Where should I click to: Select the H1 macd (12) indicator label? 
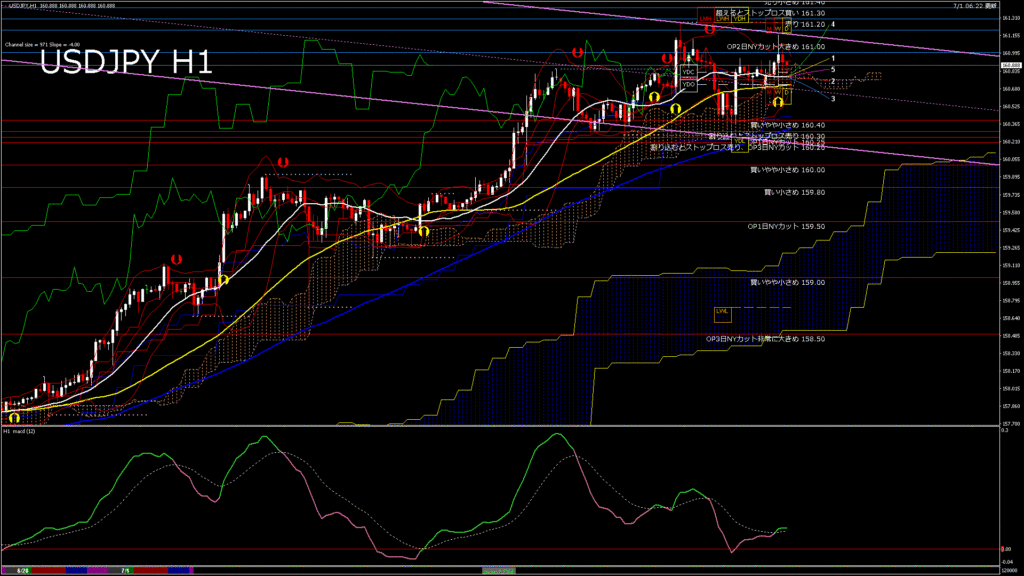[21, 432]
